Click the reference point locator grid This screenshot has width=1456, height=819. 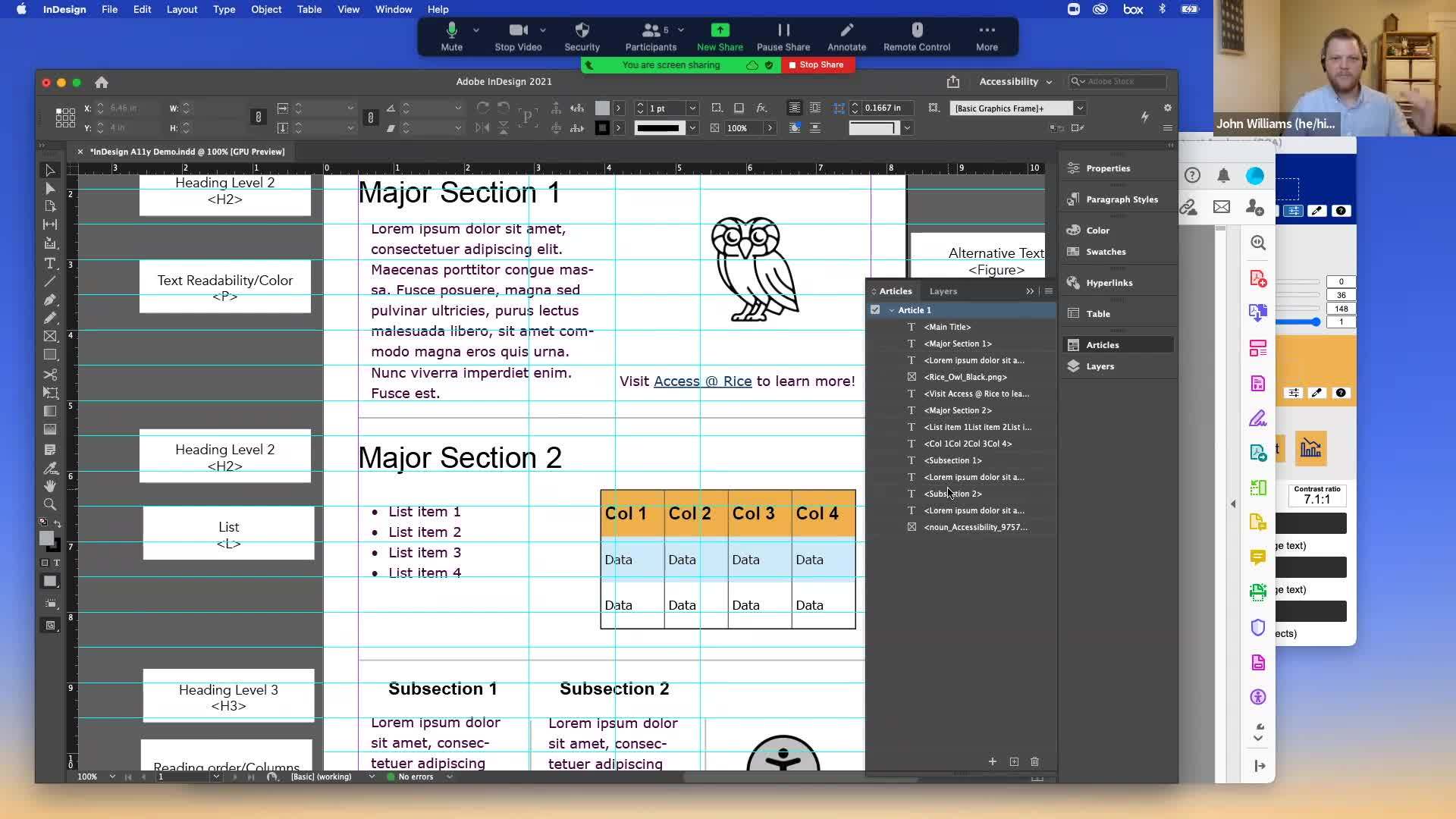65,118
